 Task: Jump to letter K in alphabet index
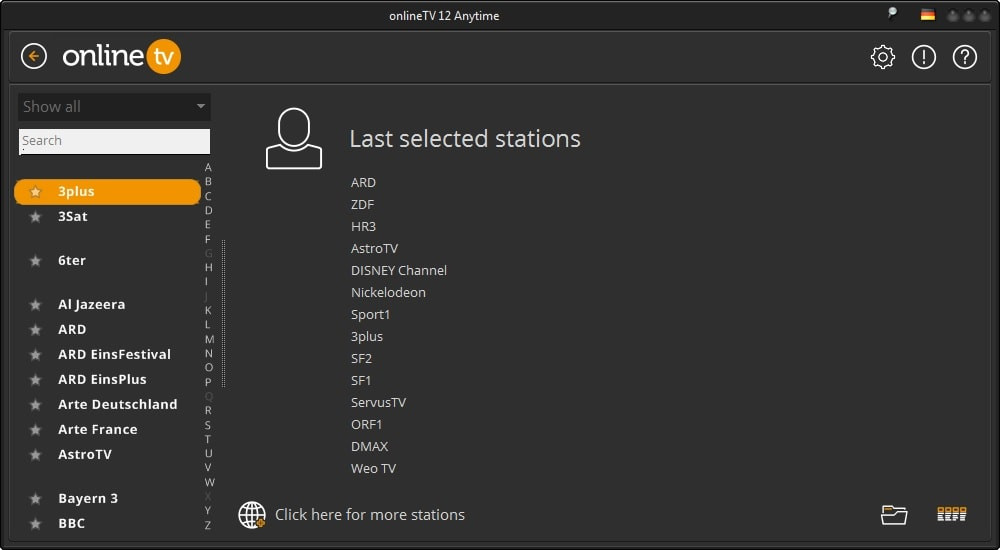(208, 310)
